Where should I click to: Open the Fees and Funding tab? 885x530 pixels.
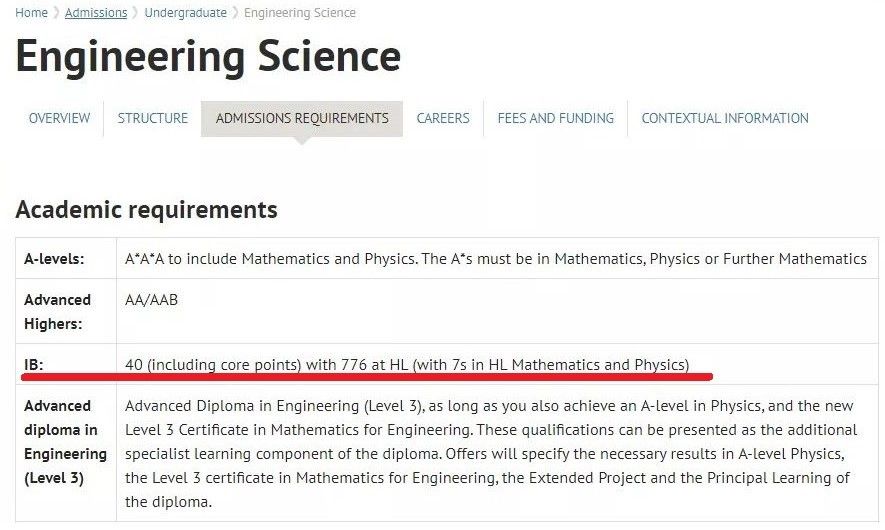tap(555, 118)
